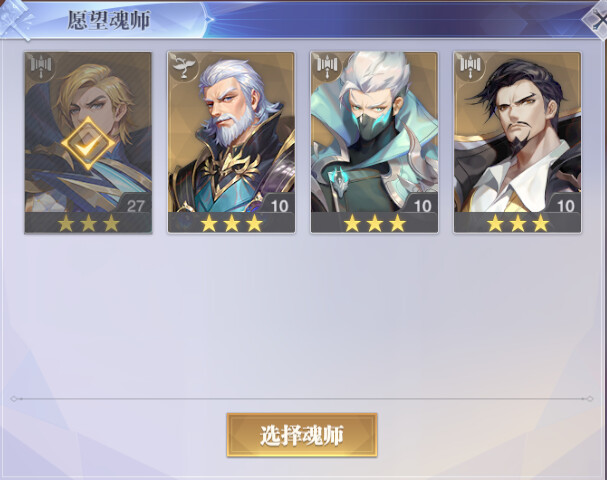The image size is (607, 480).
Task: Select the white-bearded elder soul master card
Action: click(x=231, y=142)
